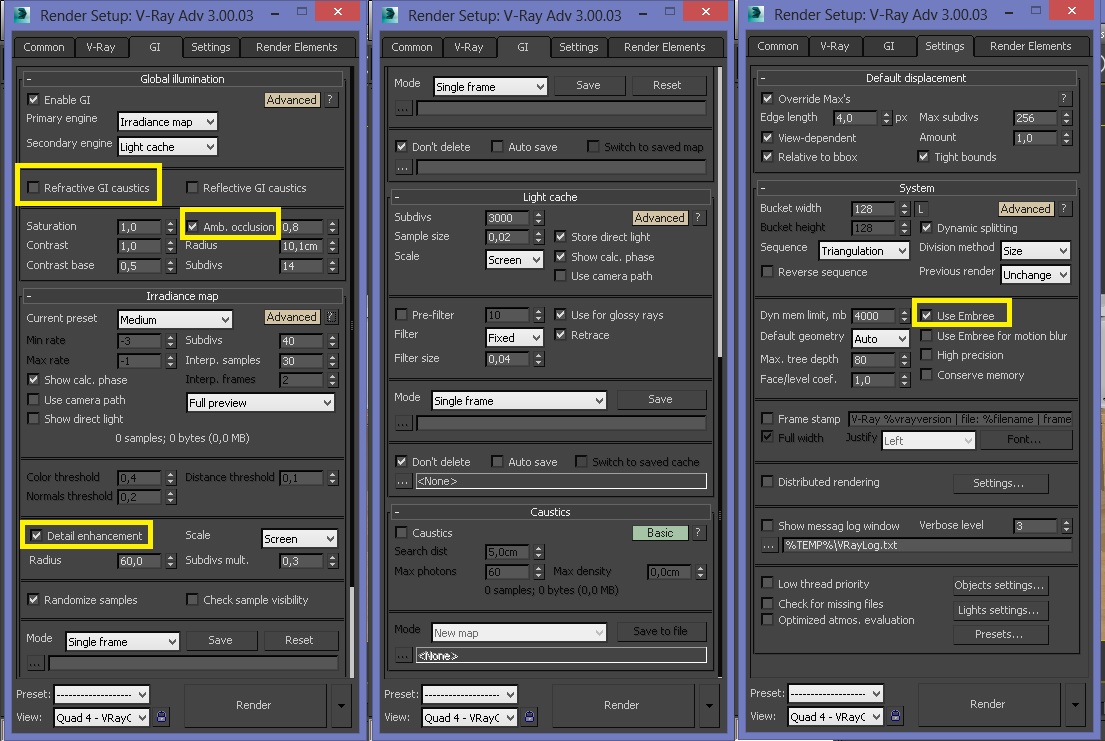
Task: Open Default geometry dropdown showing Auto
Action: [880, 338]
